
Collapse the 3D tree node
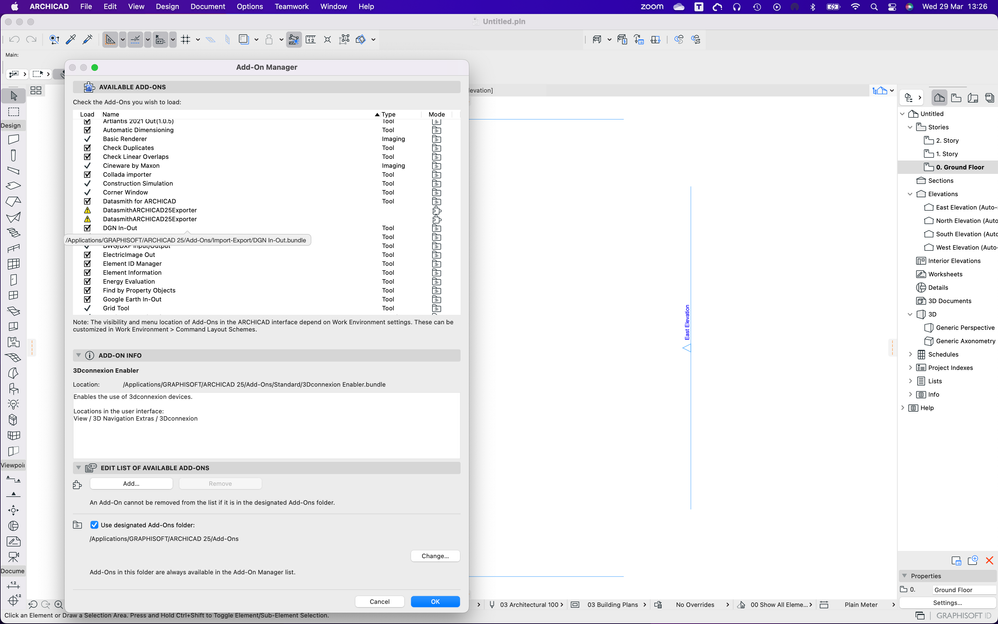pos(910,315)
